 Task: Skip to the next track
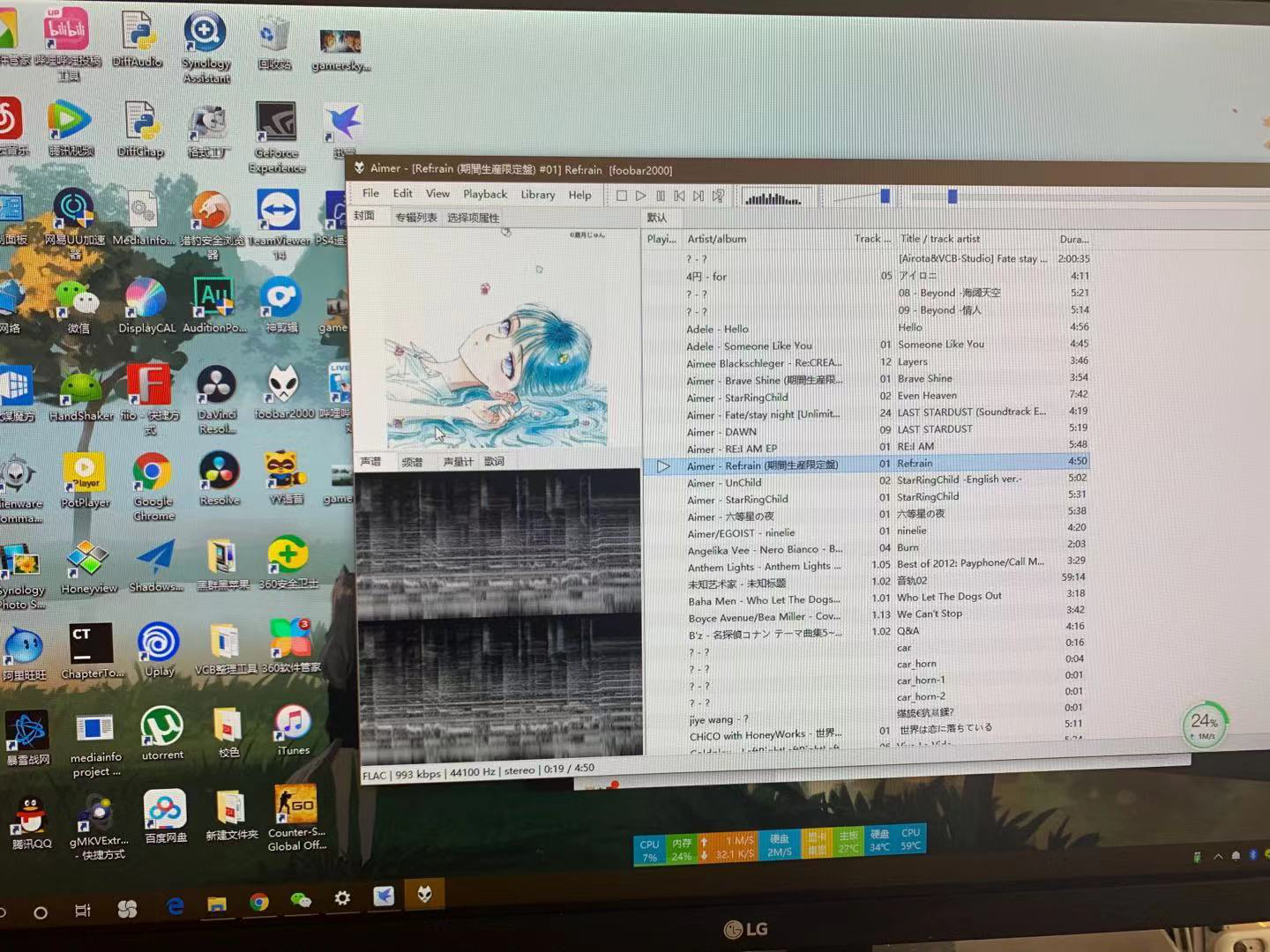698,196
